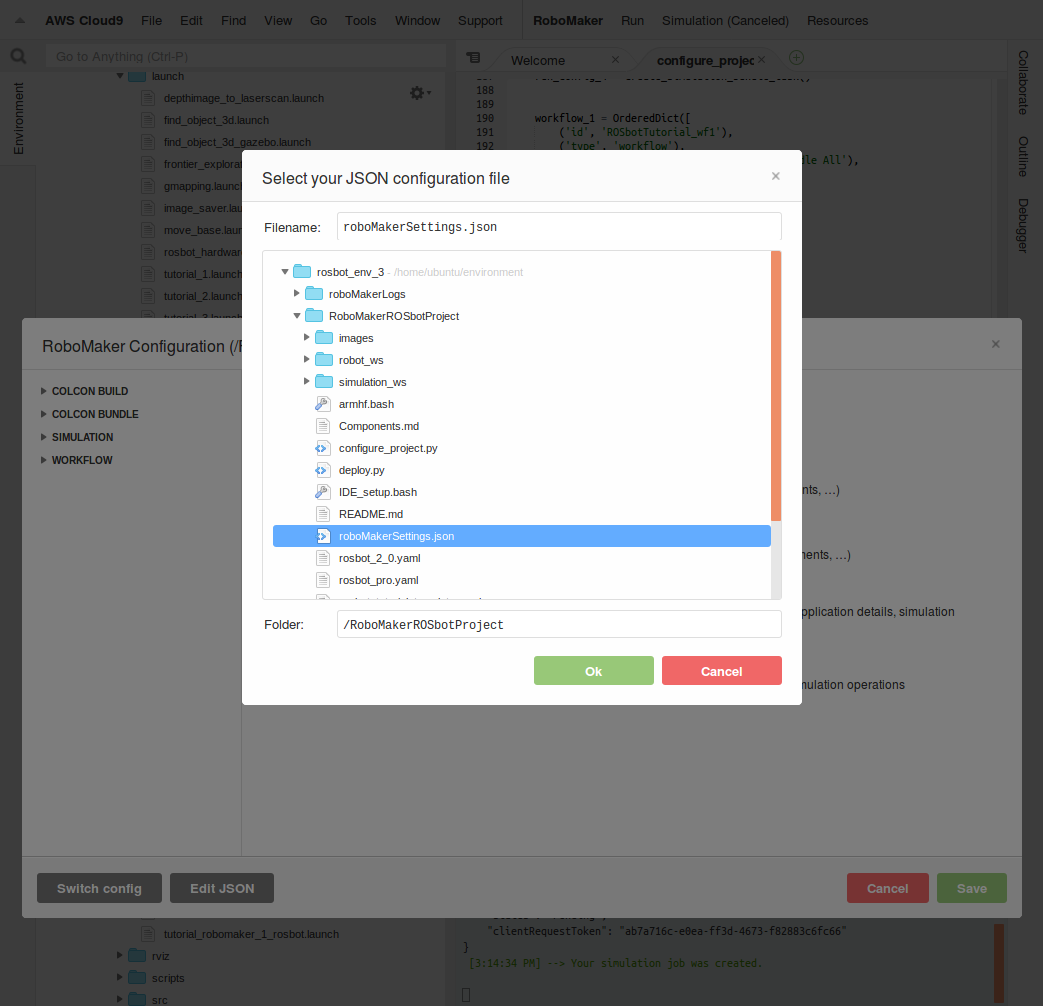Open the Outline side panel
1043x1006 pixels.
coord(1023,156)
